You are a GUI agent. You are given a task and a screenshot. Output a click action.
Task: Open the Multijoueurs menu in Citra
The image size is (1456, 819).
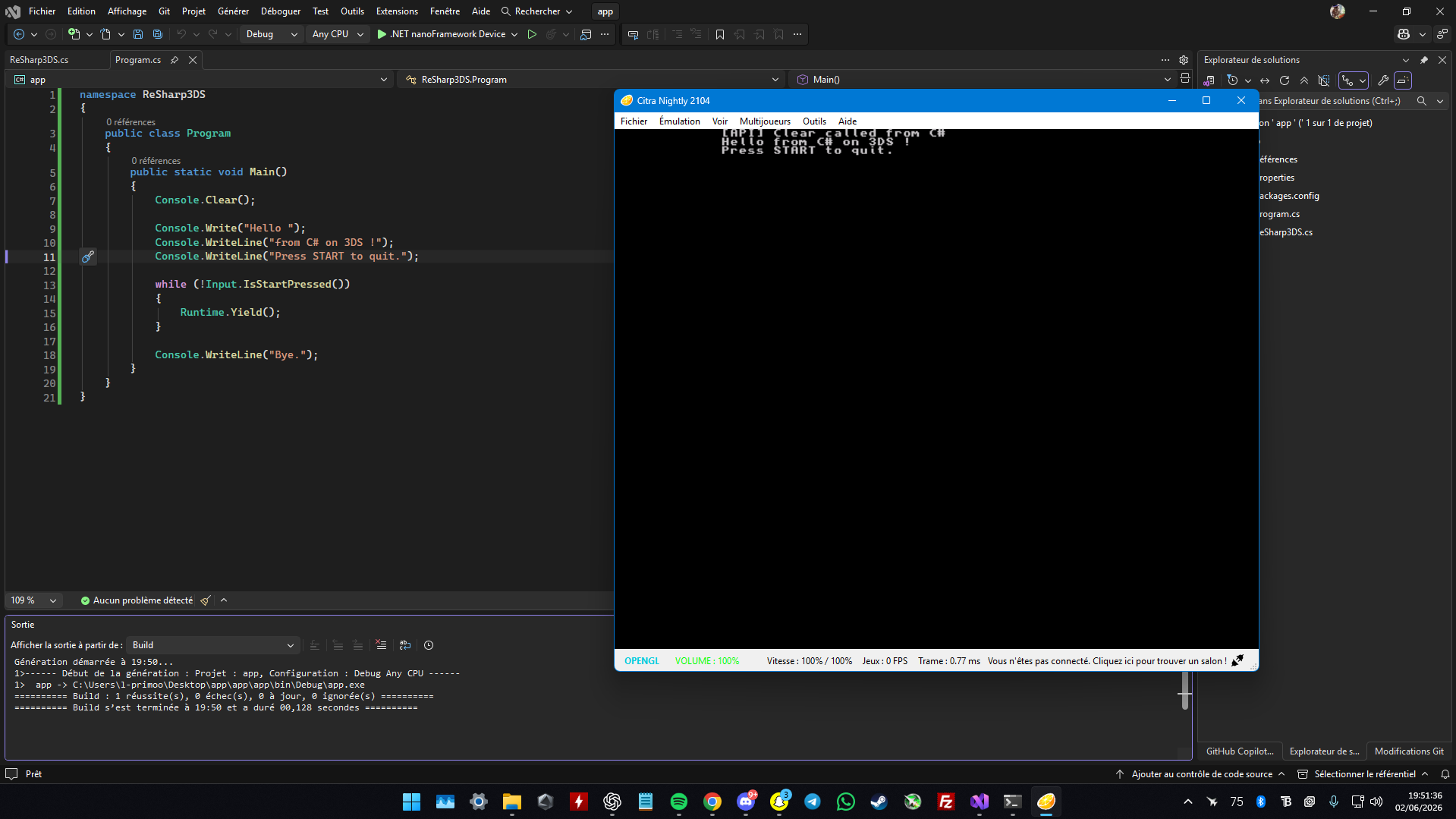click(x=765, y=121)
